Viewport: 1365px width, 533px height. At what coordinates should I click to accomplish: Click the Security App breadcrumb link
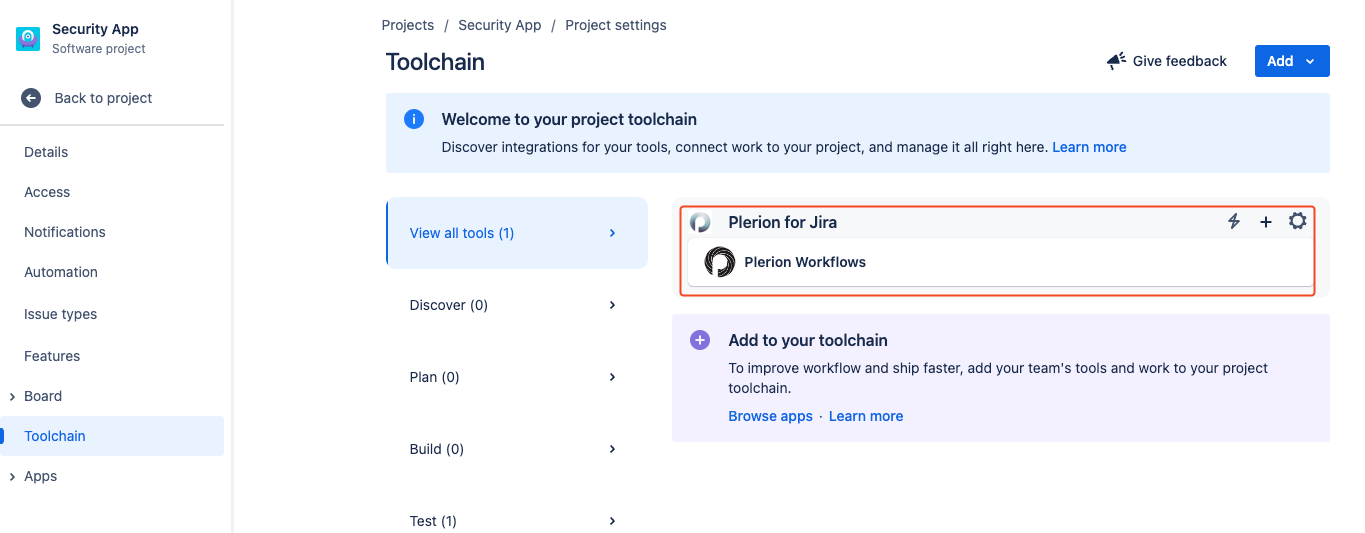pos(500,25)
